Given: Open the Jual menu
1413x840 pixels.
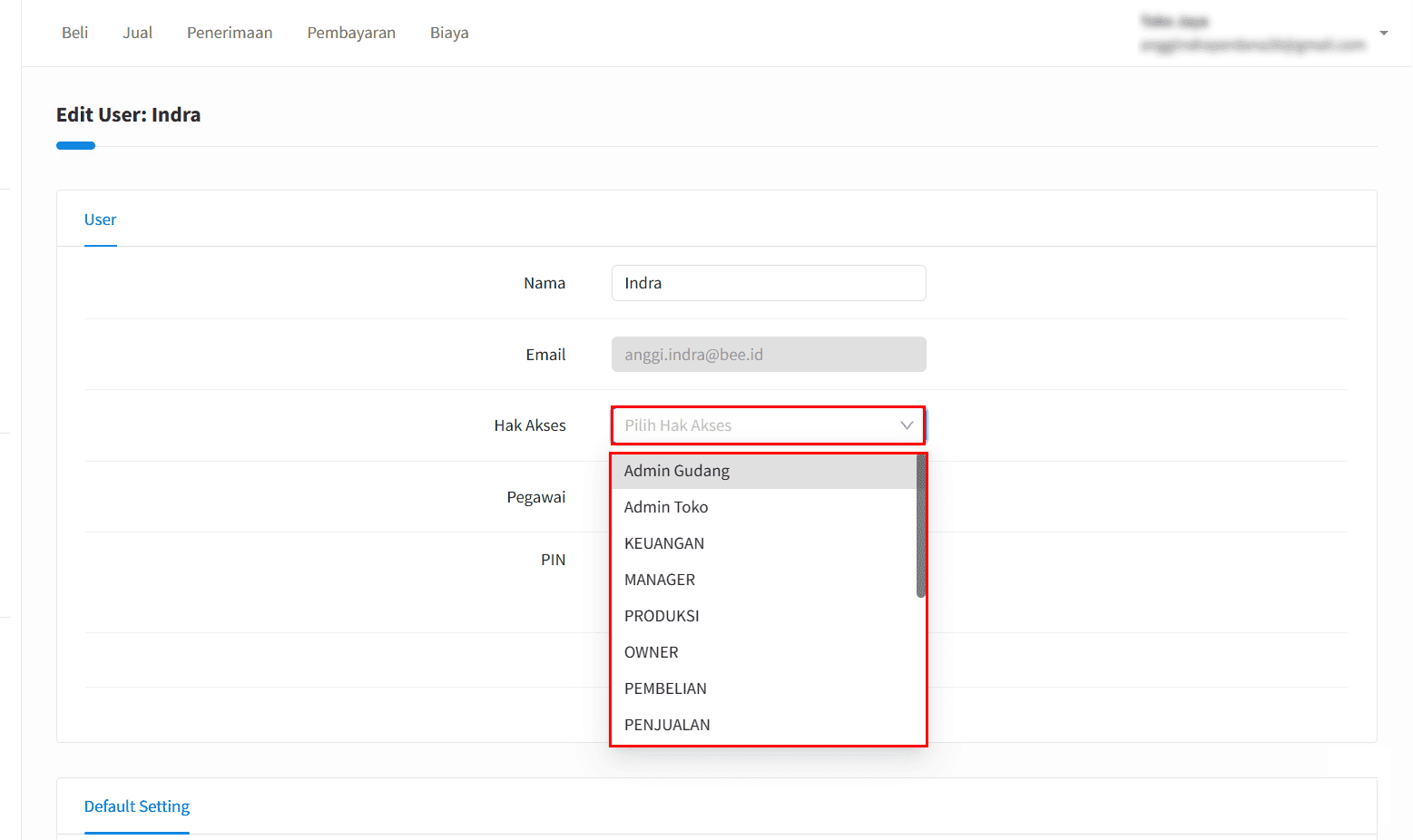Looking at the screenshot, I should pos(137,33).
